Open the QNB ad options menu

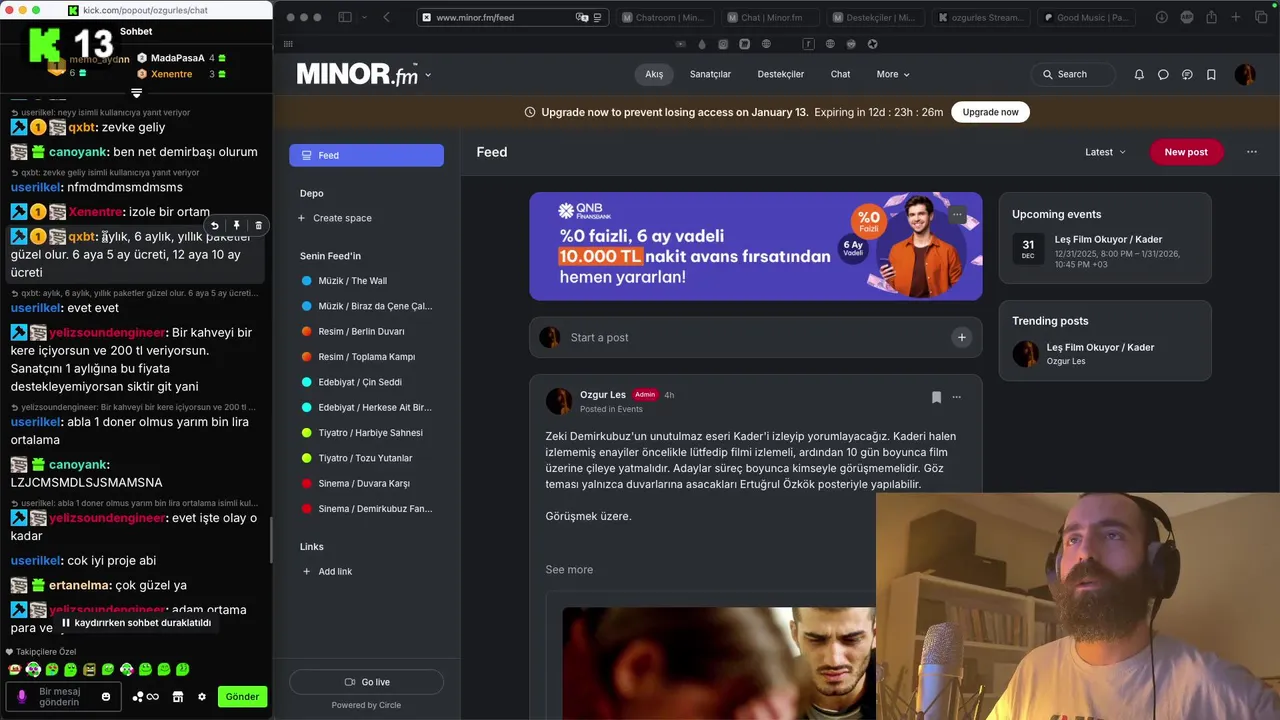coord(957,214)
